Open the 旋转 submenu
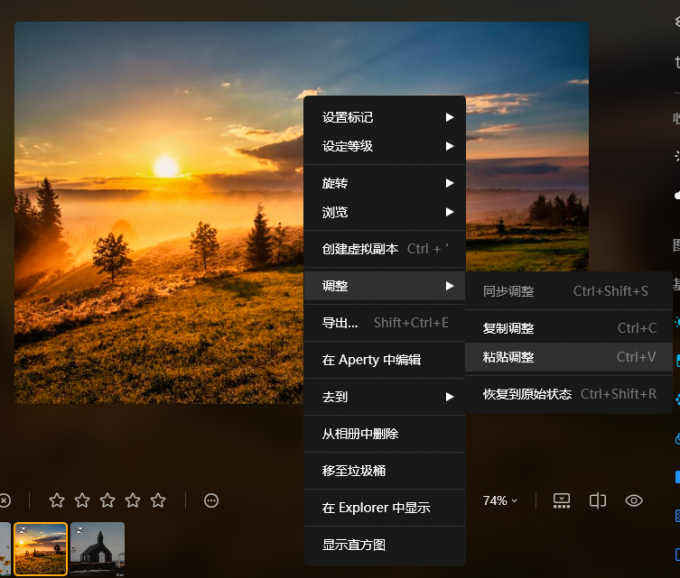Image resolution: width=680 pixels, height=578 pixels. point(385,183)
